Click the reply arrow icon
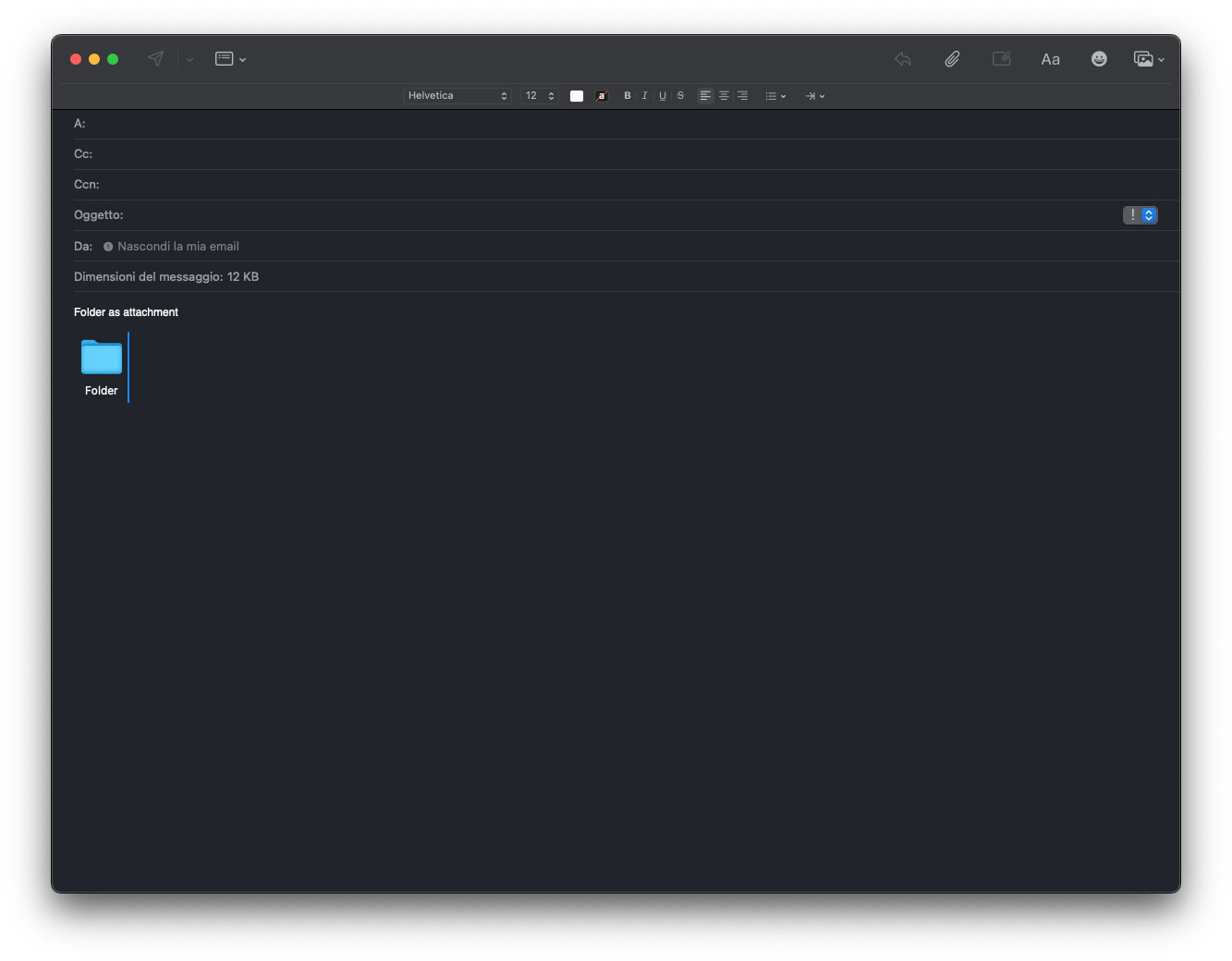The width and height of the screenshot is (1232, 961). (903, 59)
